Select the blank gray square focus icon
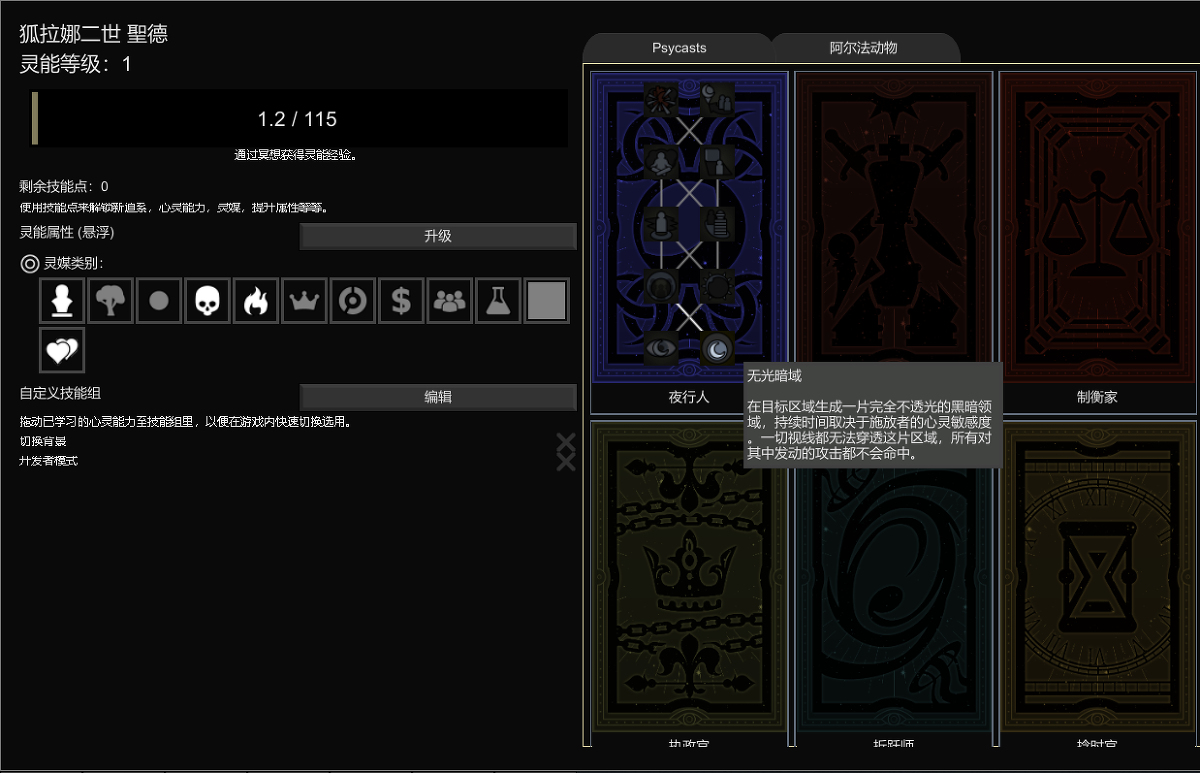The image size is (1200, 773). pos(547,300)
